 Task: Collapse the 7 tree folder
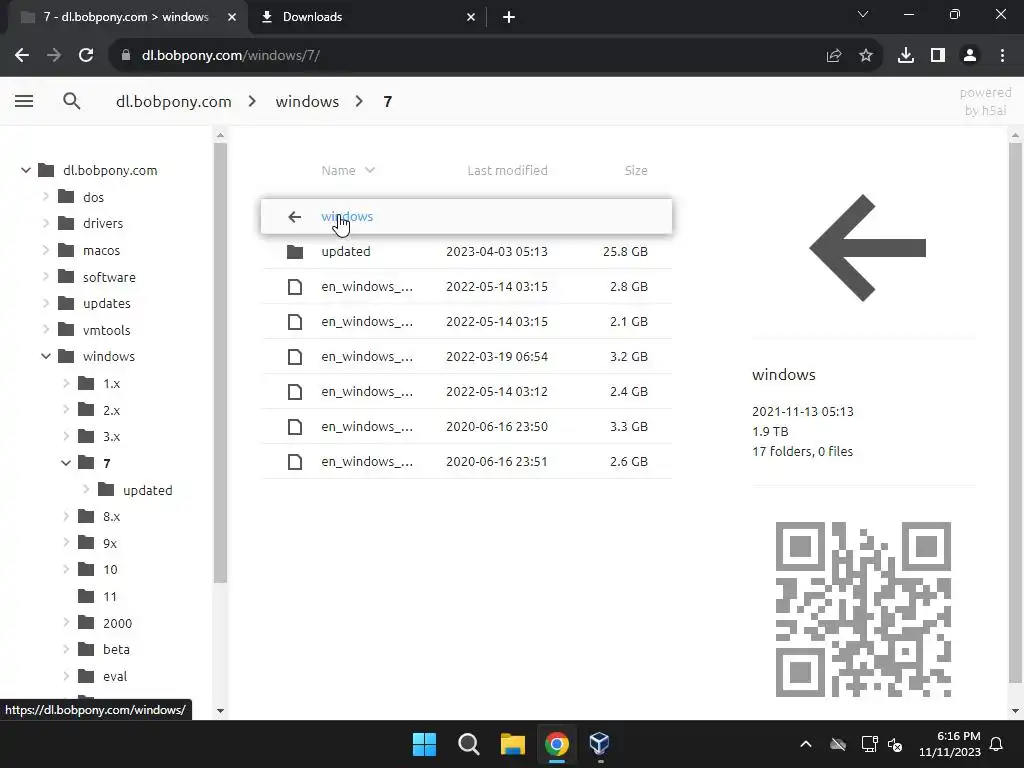click(x=66, y=463)
